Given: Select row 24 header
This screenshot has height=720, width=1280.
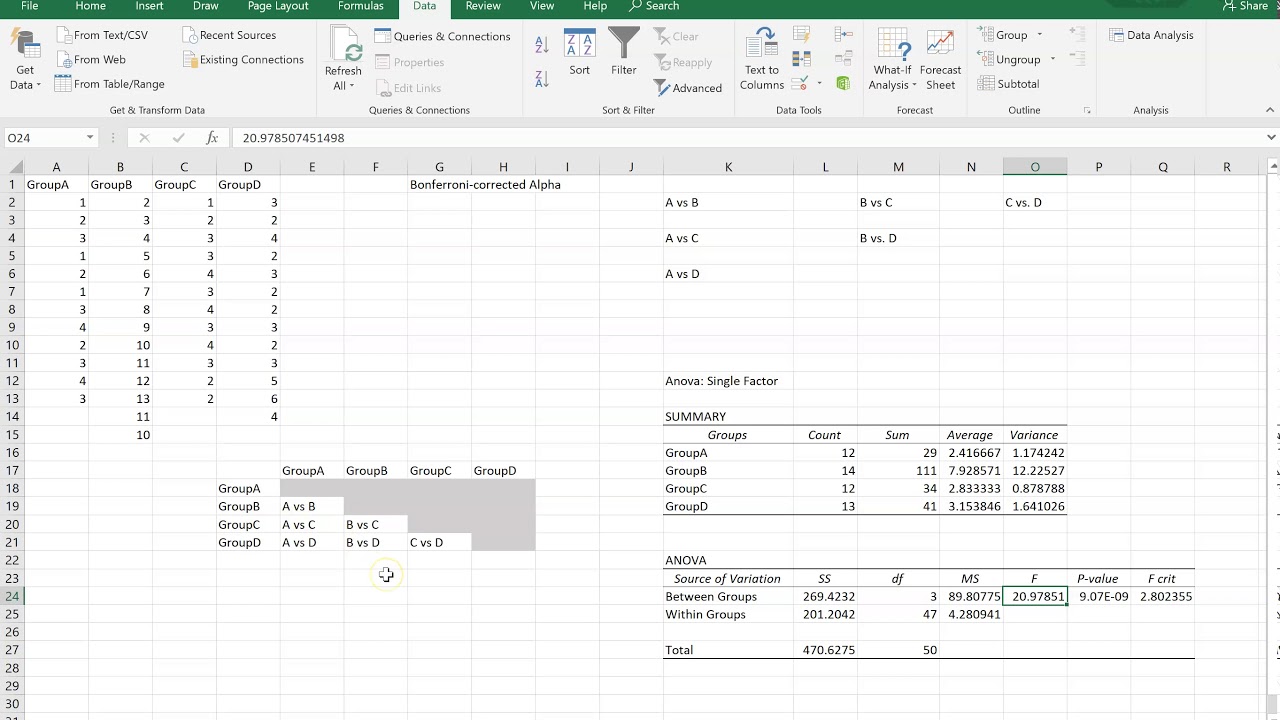Looking at the screenshot, I should [12, 596].
